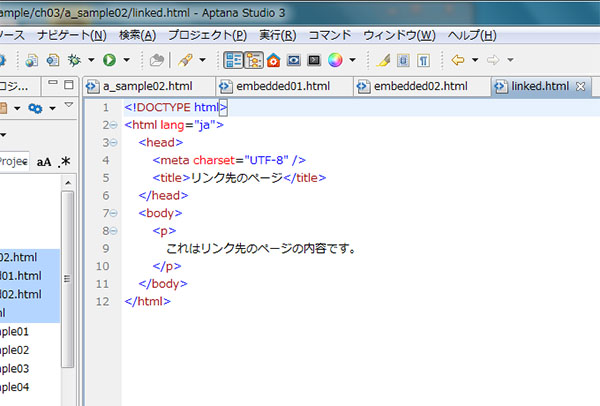The width and height of the screenshot is (600, 406).
Task: Run the project with green play button
Action: 109,60
